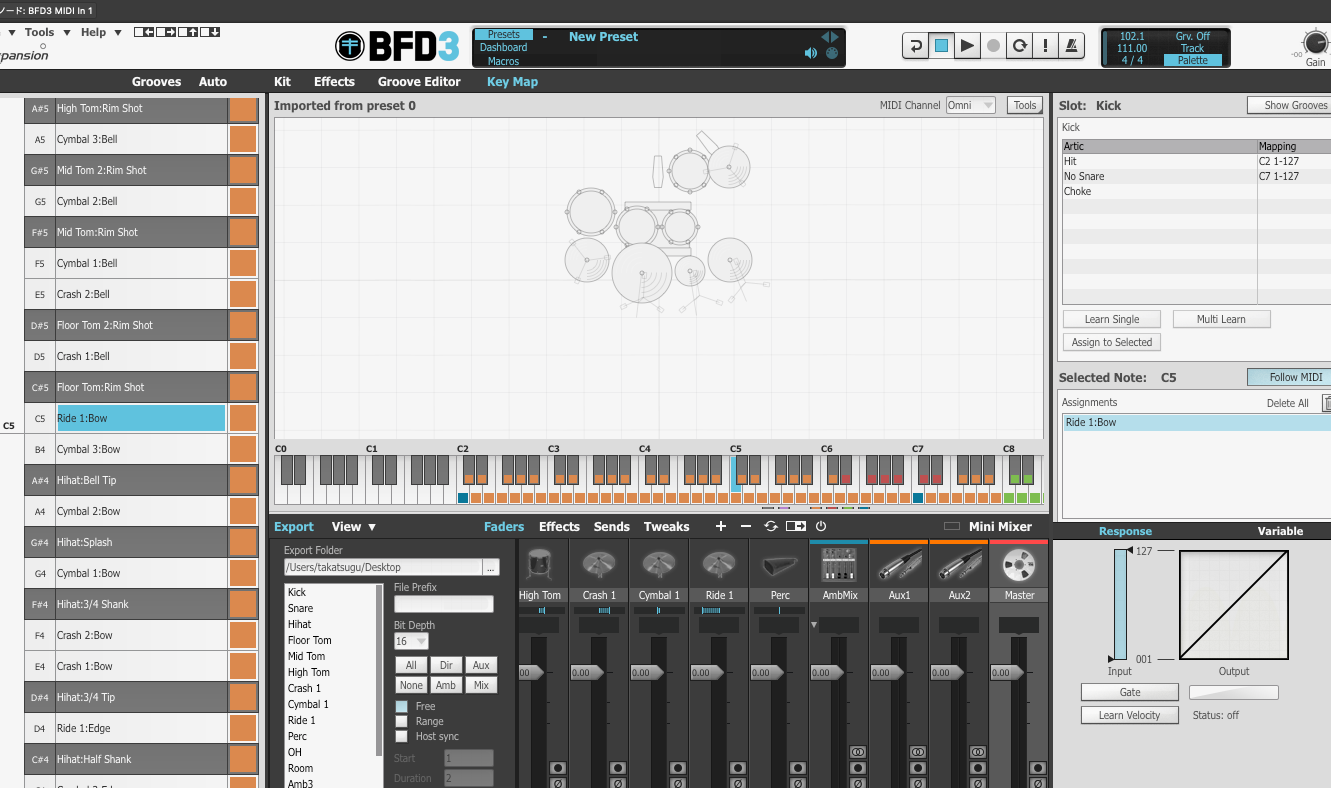This screenshot has height=788, width=1331.
Task: Open the mixer Sends tab
Action: tap(611, 527)
